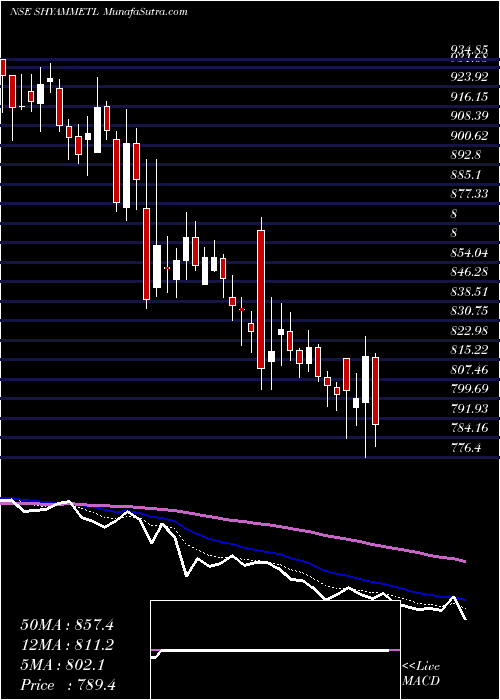Select the 830.75 price level label
Image resolution: width=500 pixels, height=700 pixels.
click(x=469, y=311)
